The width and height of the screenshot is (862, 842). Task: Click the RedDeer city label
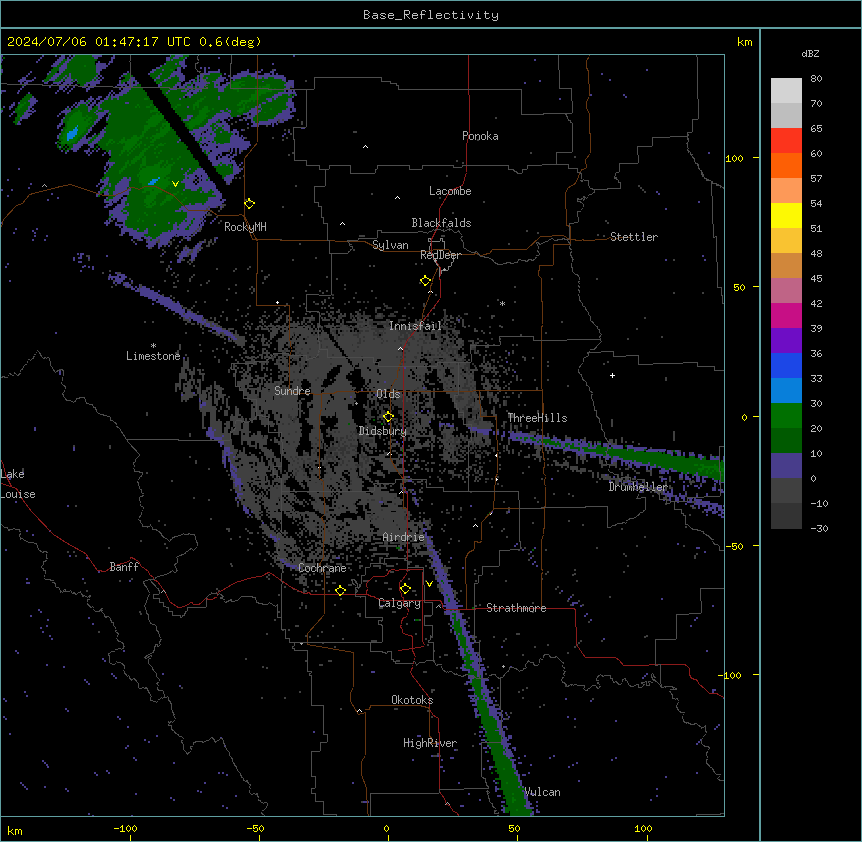click(x=440, y=255)
